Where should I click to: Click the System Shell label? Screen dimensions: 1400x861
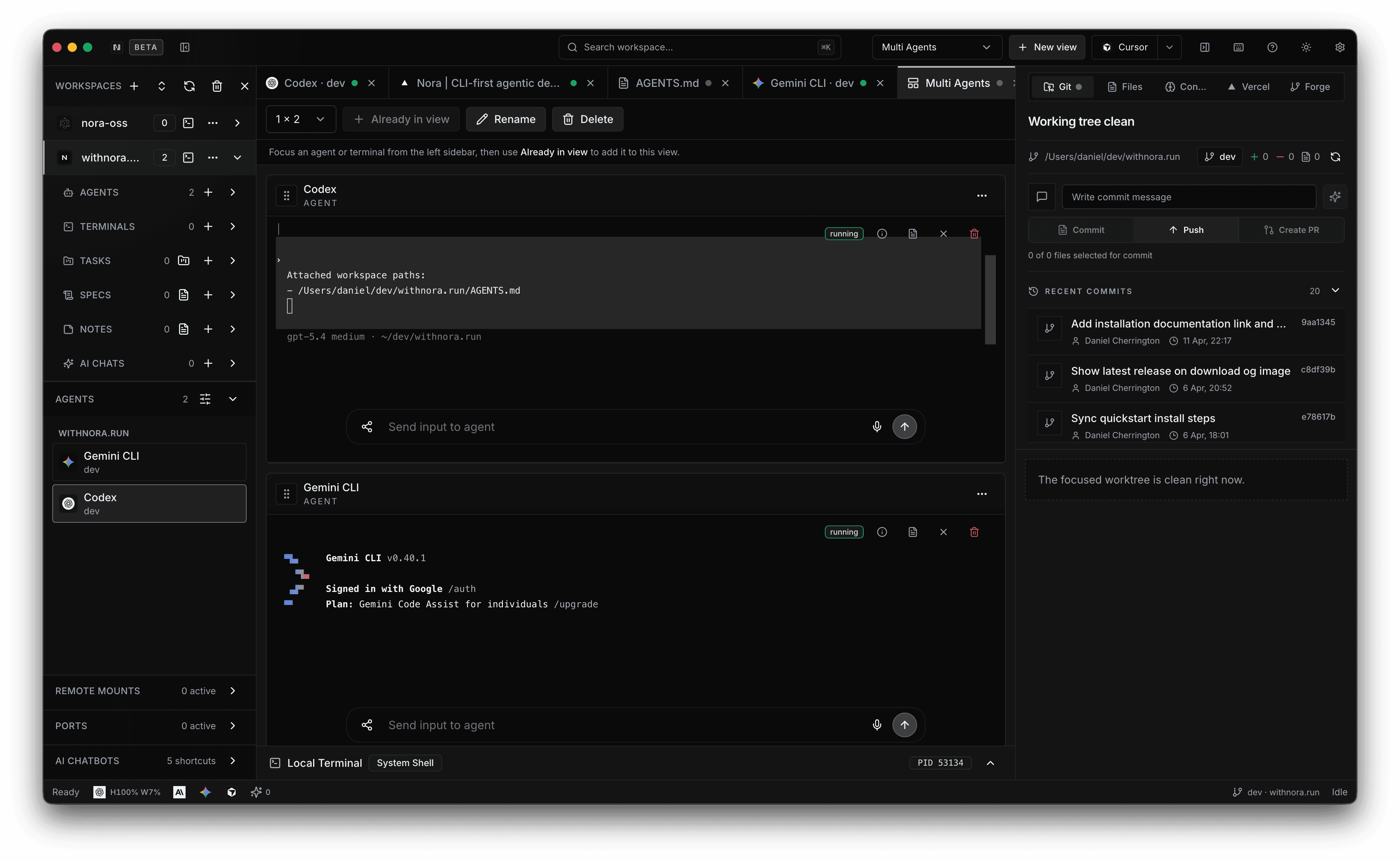click(405, 763)
